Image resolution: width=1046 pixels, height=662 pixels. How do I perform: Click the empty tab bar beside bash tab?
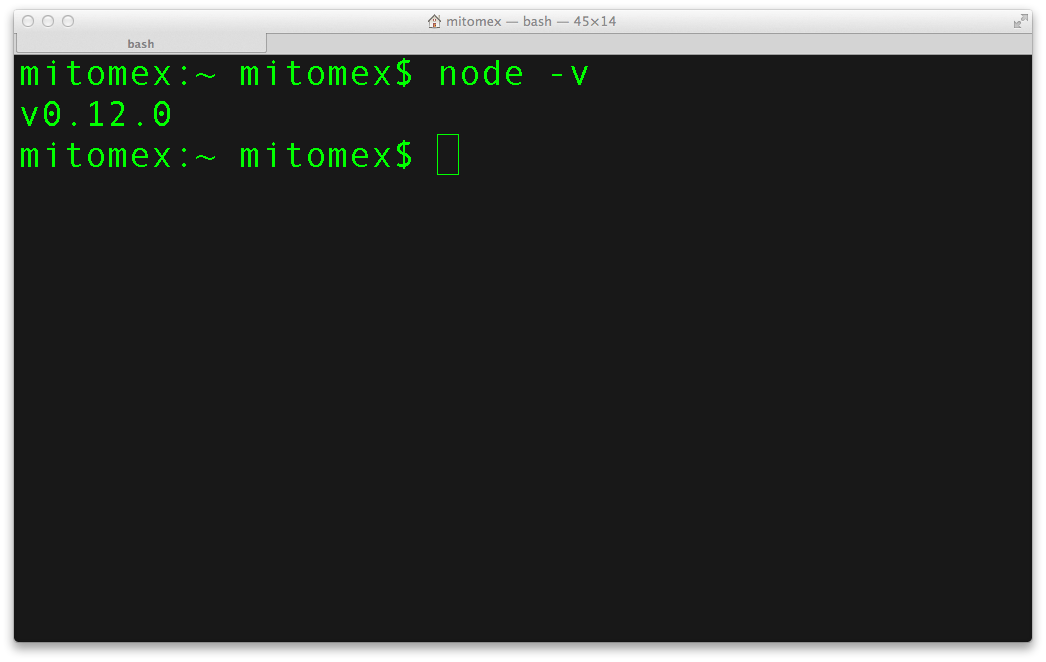point(648,43)
